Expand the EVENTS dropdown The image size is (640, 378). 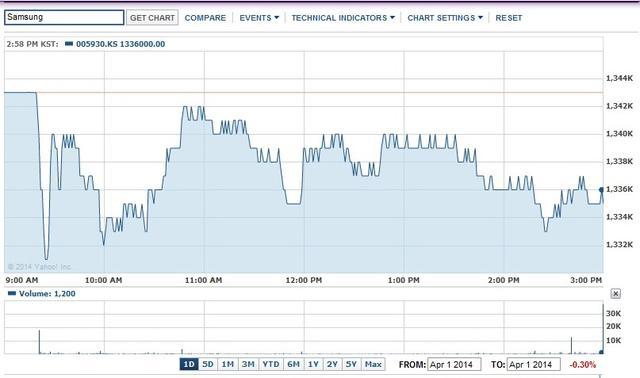coord(259,18)
